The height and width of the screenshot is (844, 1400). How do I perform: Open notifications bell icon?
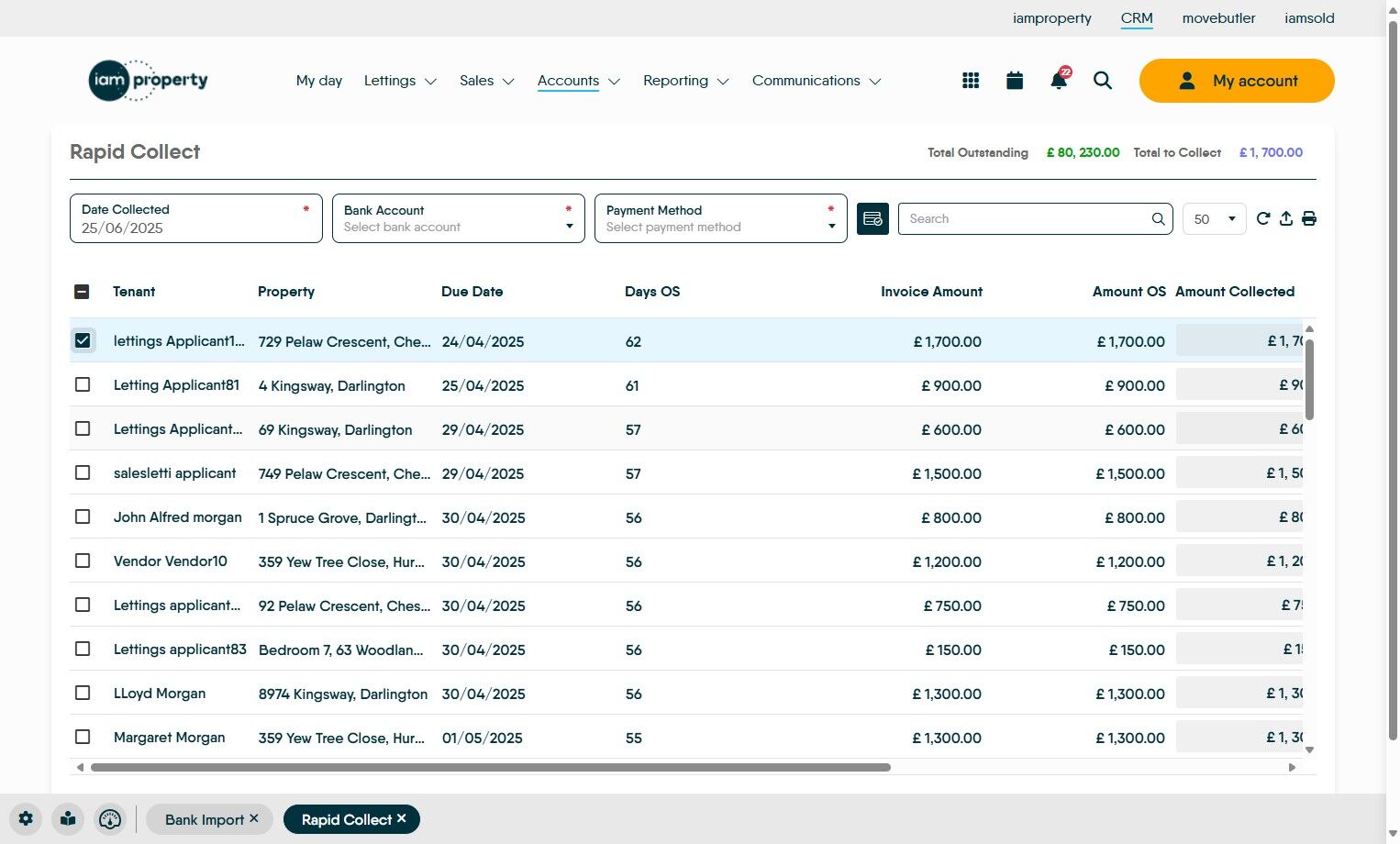coord(1059,81)
